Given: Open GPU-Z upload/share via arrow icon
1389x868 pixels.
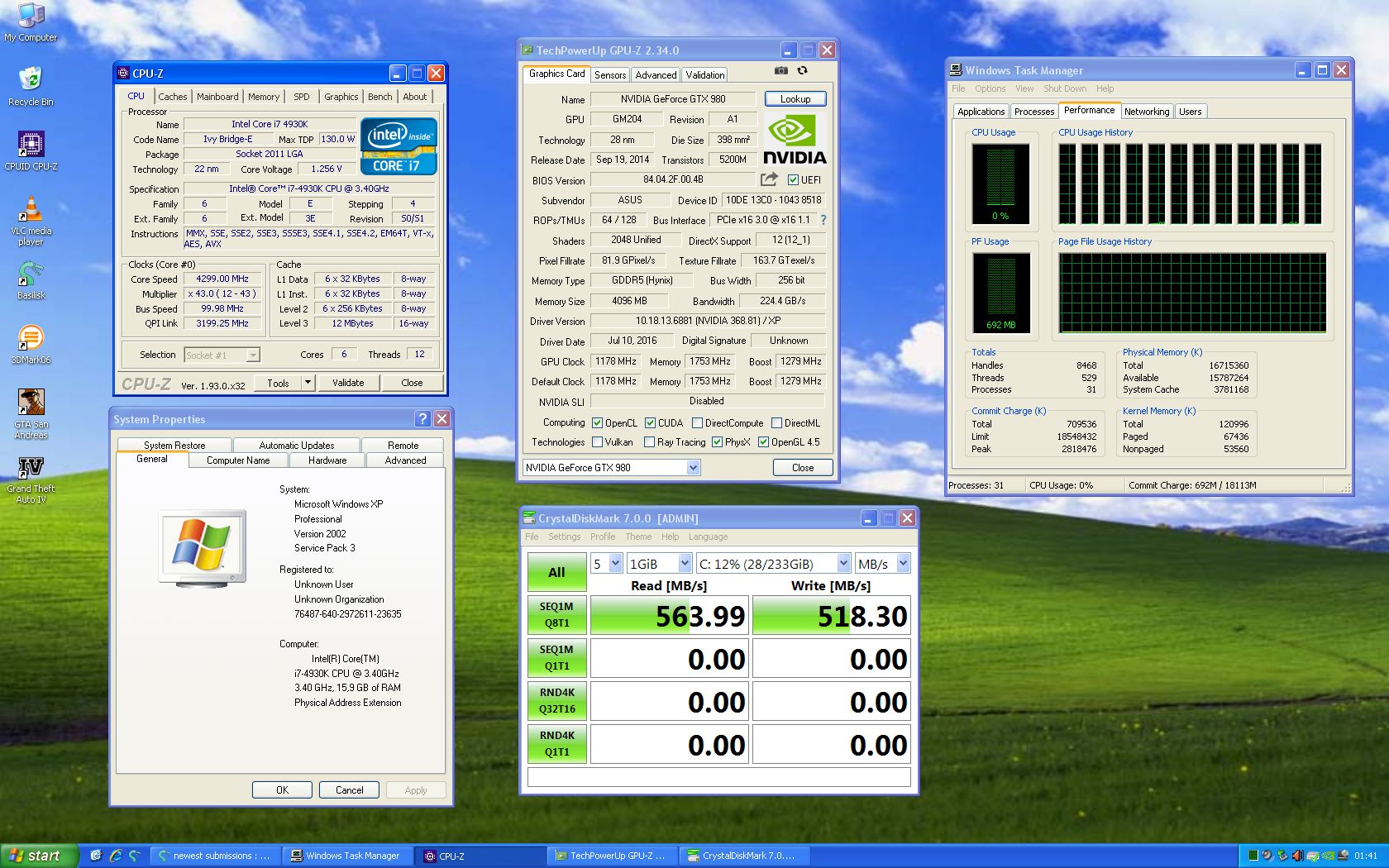Looking at the screenshot, I should [768, 179].
